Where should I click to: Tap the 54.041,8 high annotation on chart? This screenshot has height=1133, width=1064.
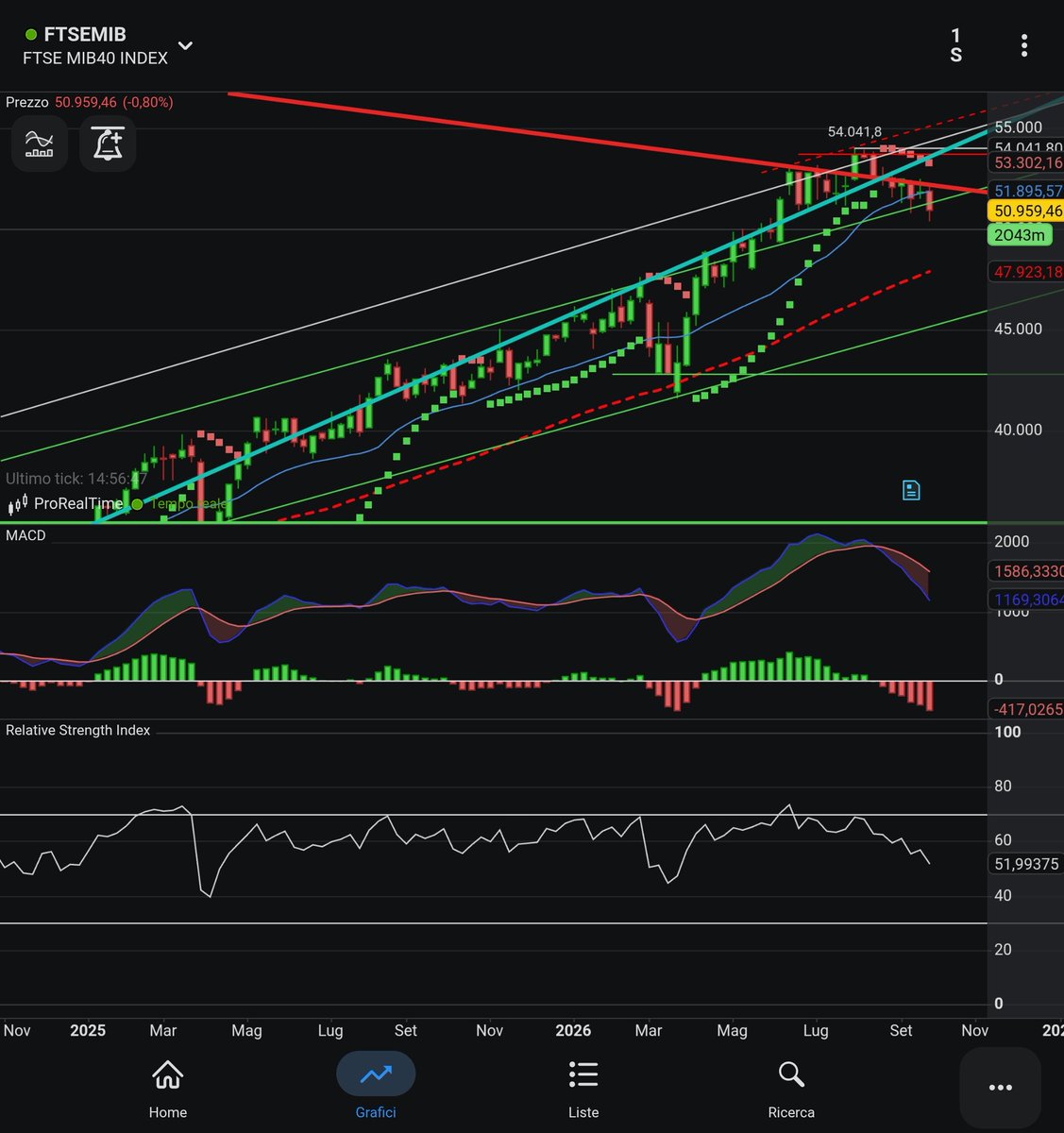click(854, 132)
